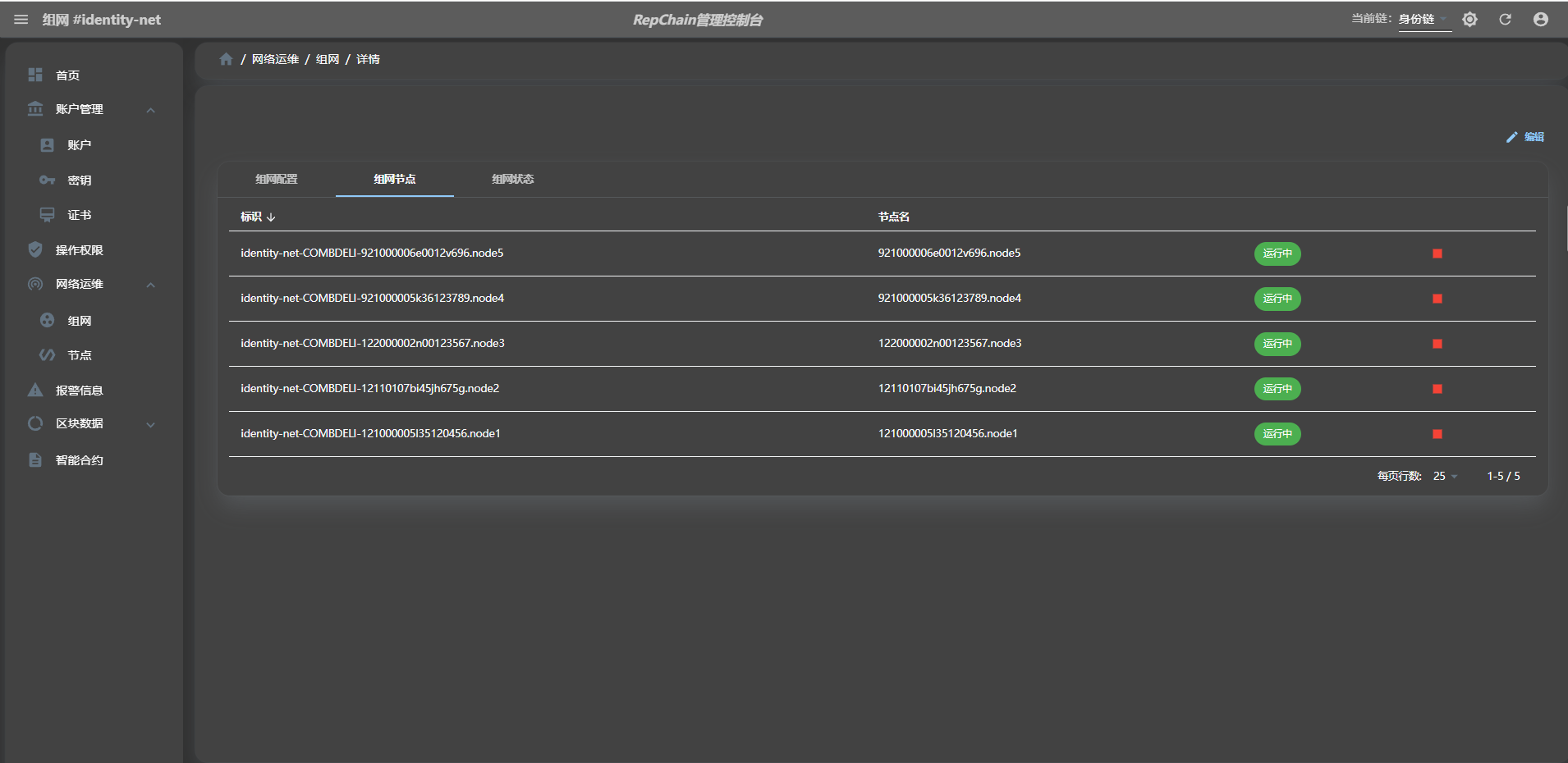Click the 网络运维 radar icon
Image resolution: width=1568 pixels, height=763 pixels.
[35, 284]
